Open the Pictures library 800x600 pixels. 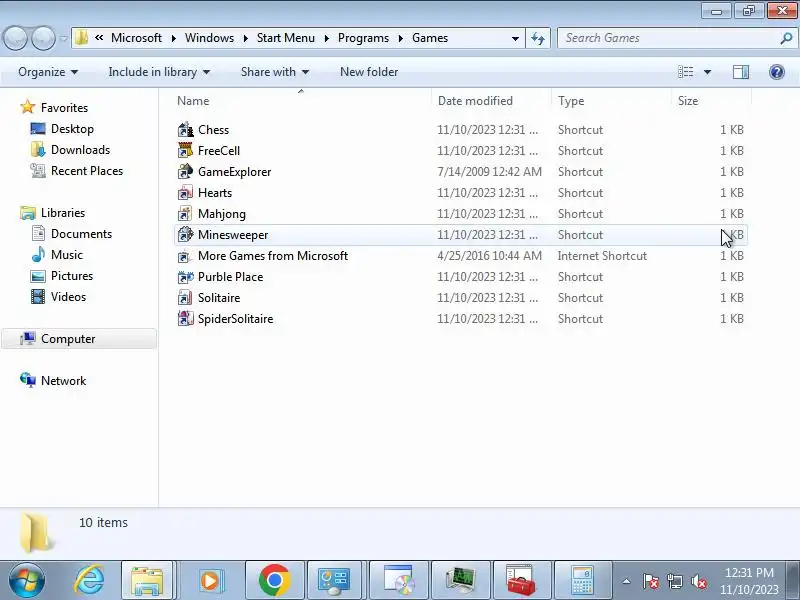click(71, 276)
